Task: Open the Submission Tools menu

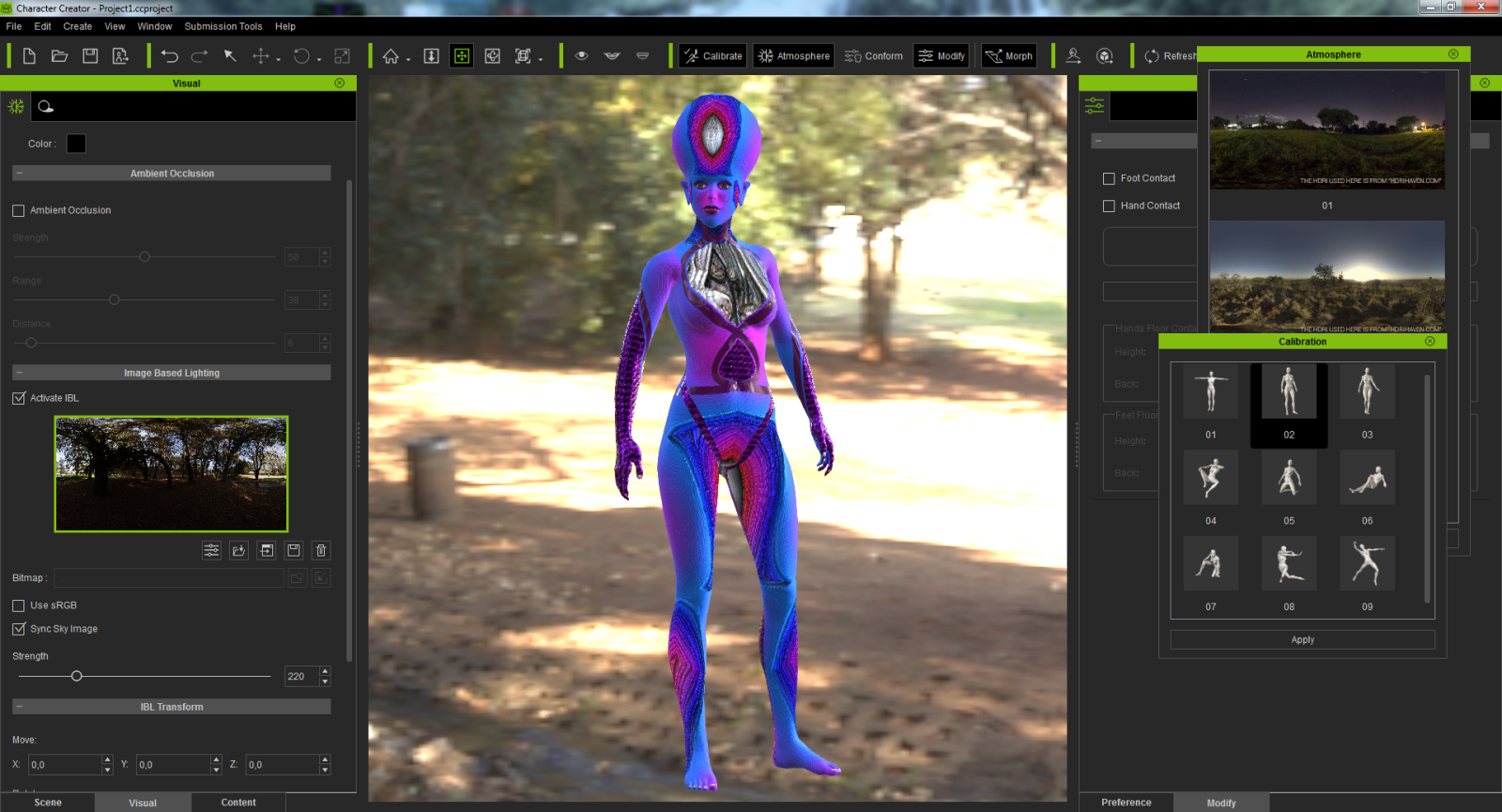Action: point(223,26)
